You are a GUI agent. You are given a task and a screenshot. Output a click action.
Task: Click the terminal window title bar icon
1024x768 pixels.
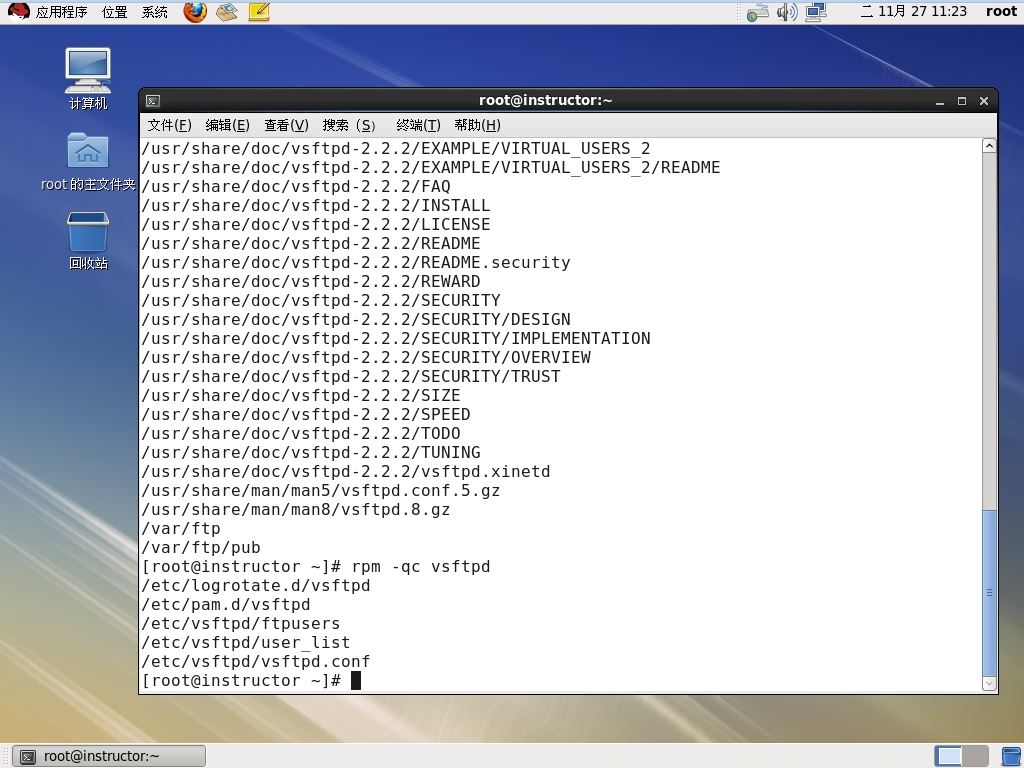[x=153, y=101]
